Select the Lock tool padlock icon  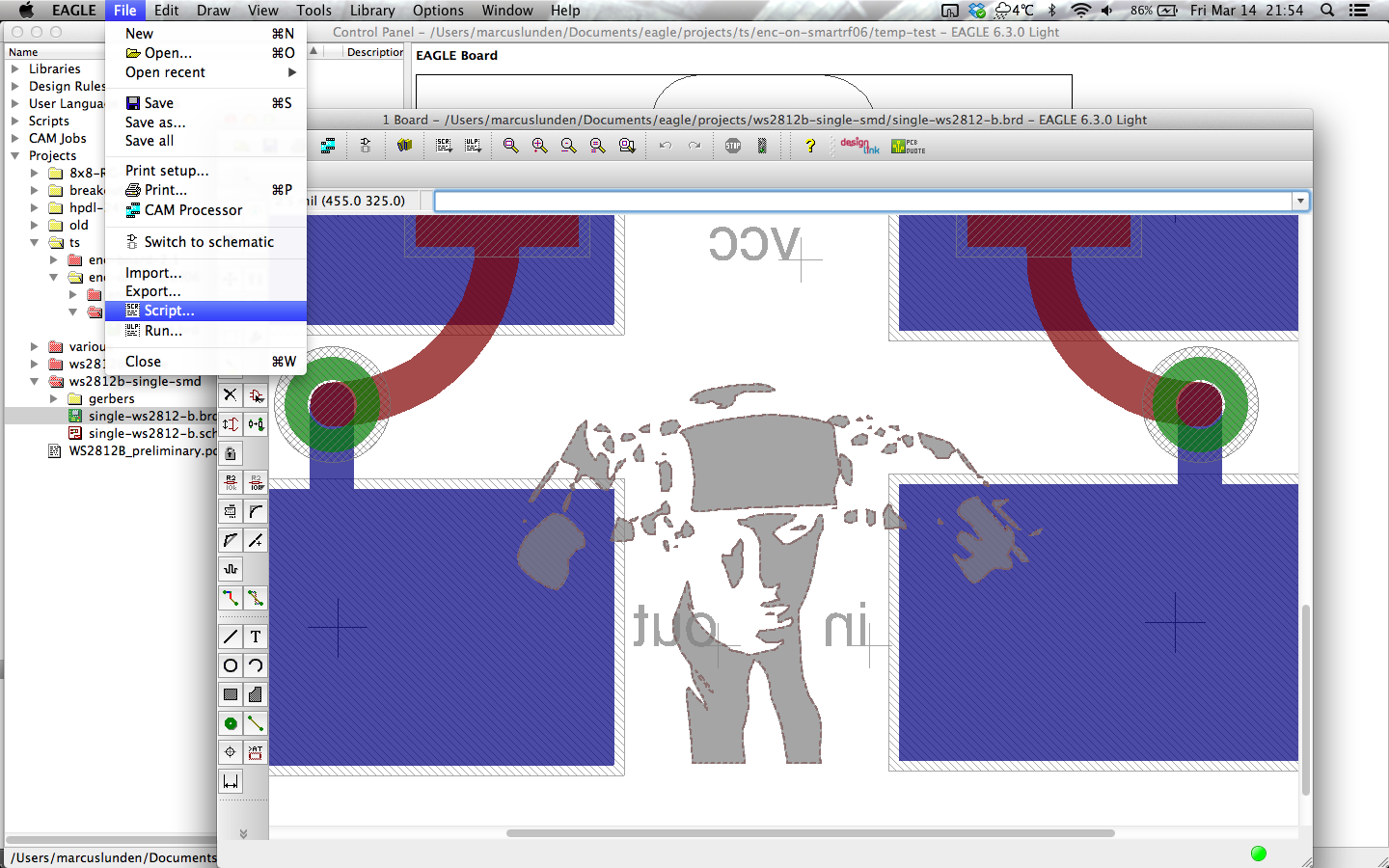230,453
